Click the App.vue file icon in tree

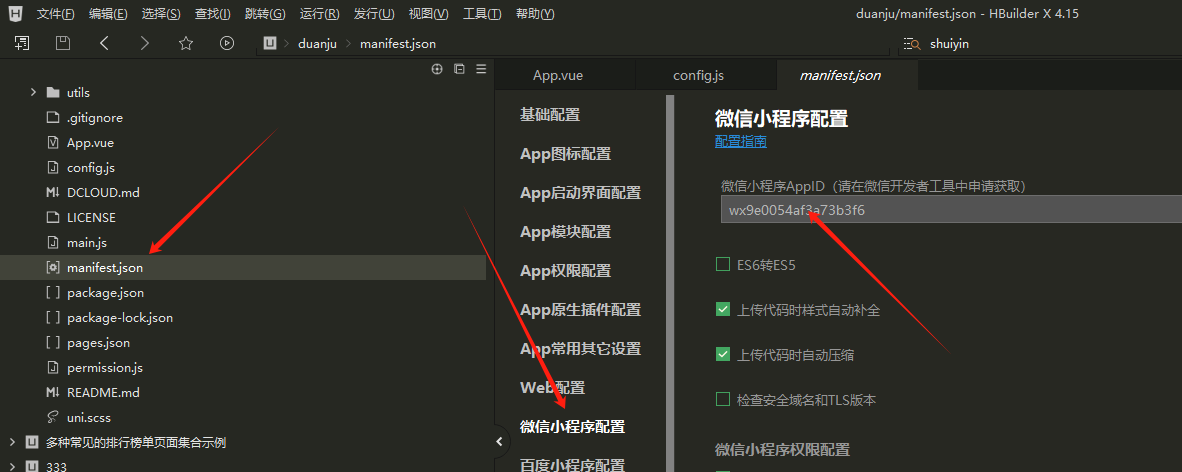pyautogui.click(x=53, y=143)
